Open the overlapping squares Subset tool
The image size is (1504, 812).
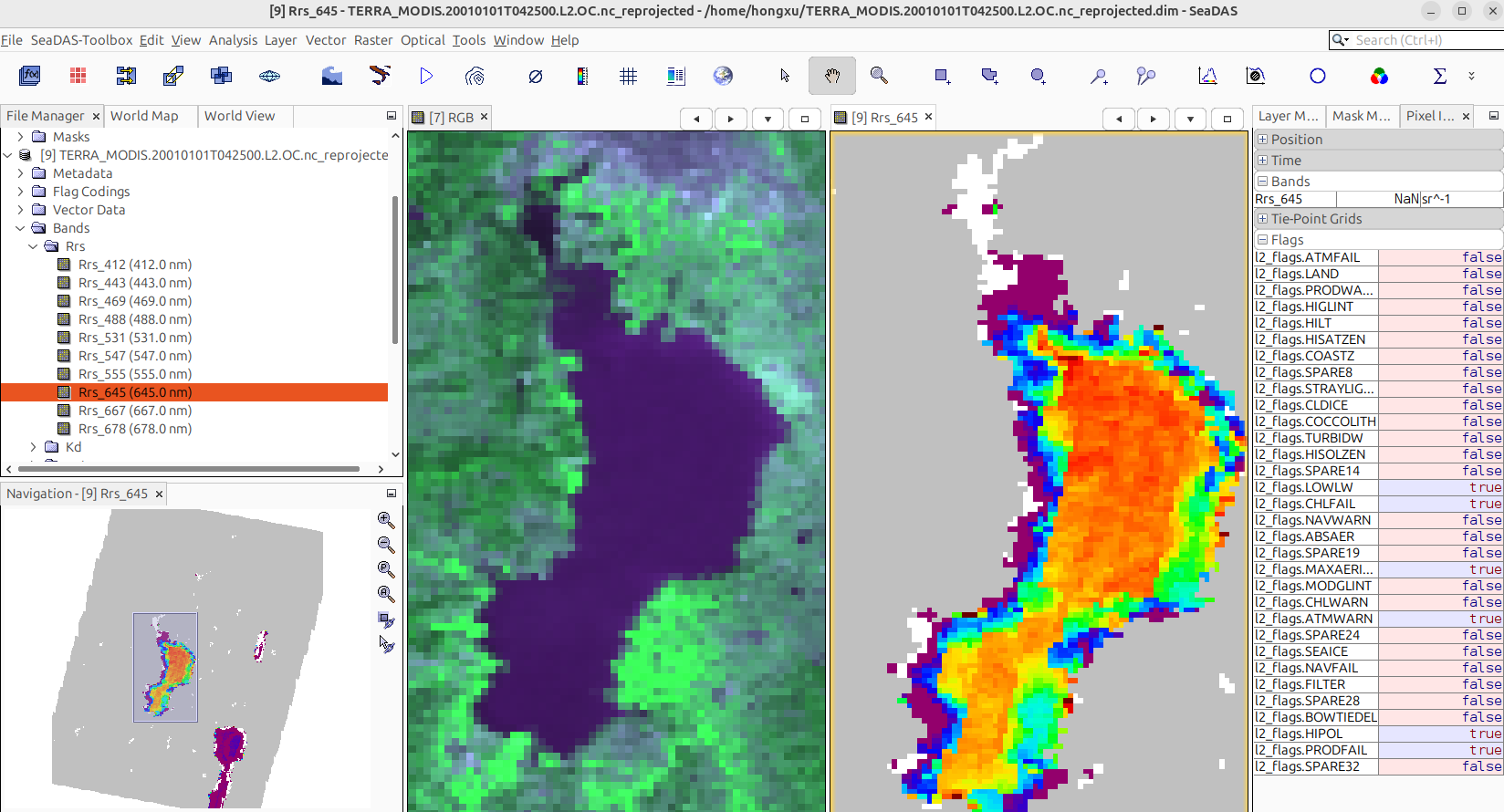coord(221,76)
